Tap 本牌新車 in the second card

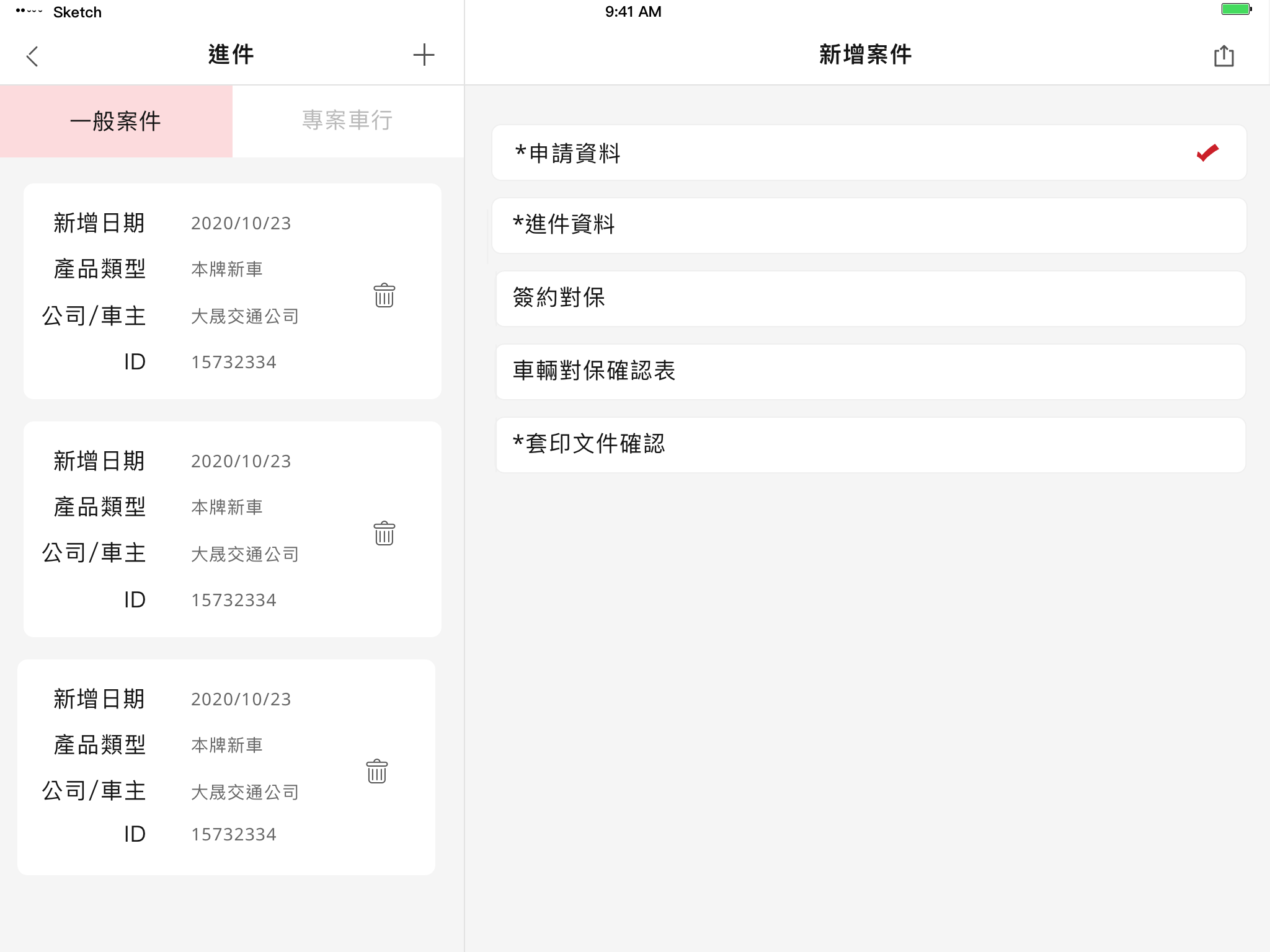click(x=227, y=507)
